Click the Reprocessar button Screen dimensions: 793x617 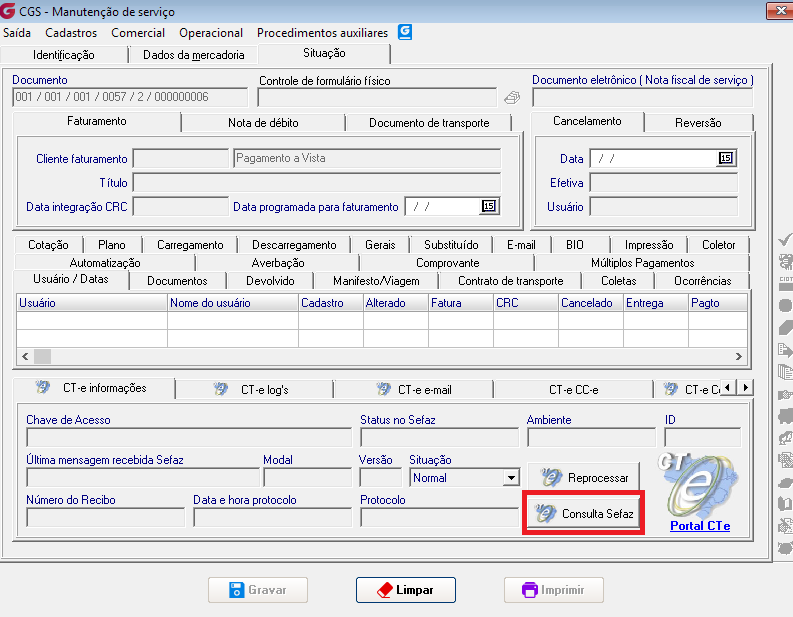(584, 477)
